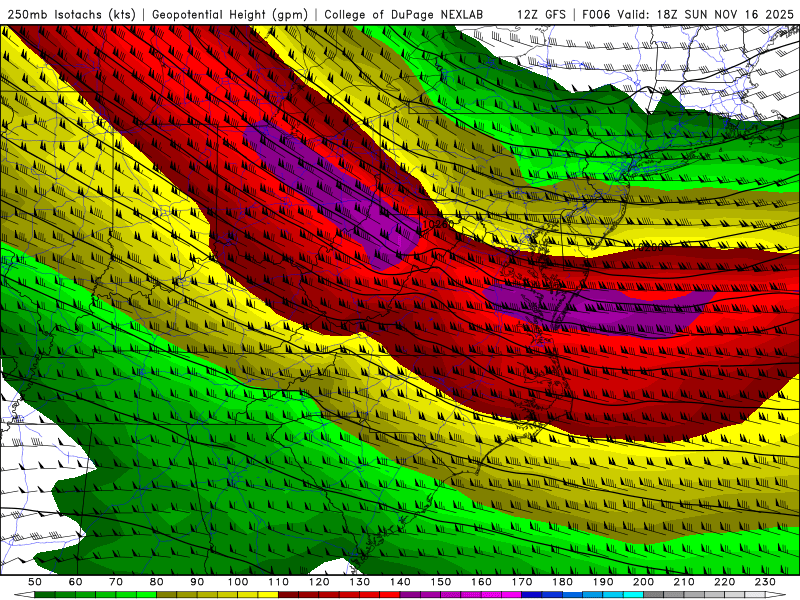Click the '10260' height contour label

pyautogui.click(x=438, y=224)
